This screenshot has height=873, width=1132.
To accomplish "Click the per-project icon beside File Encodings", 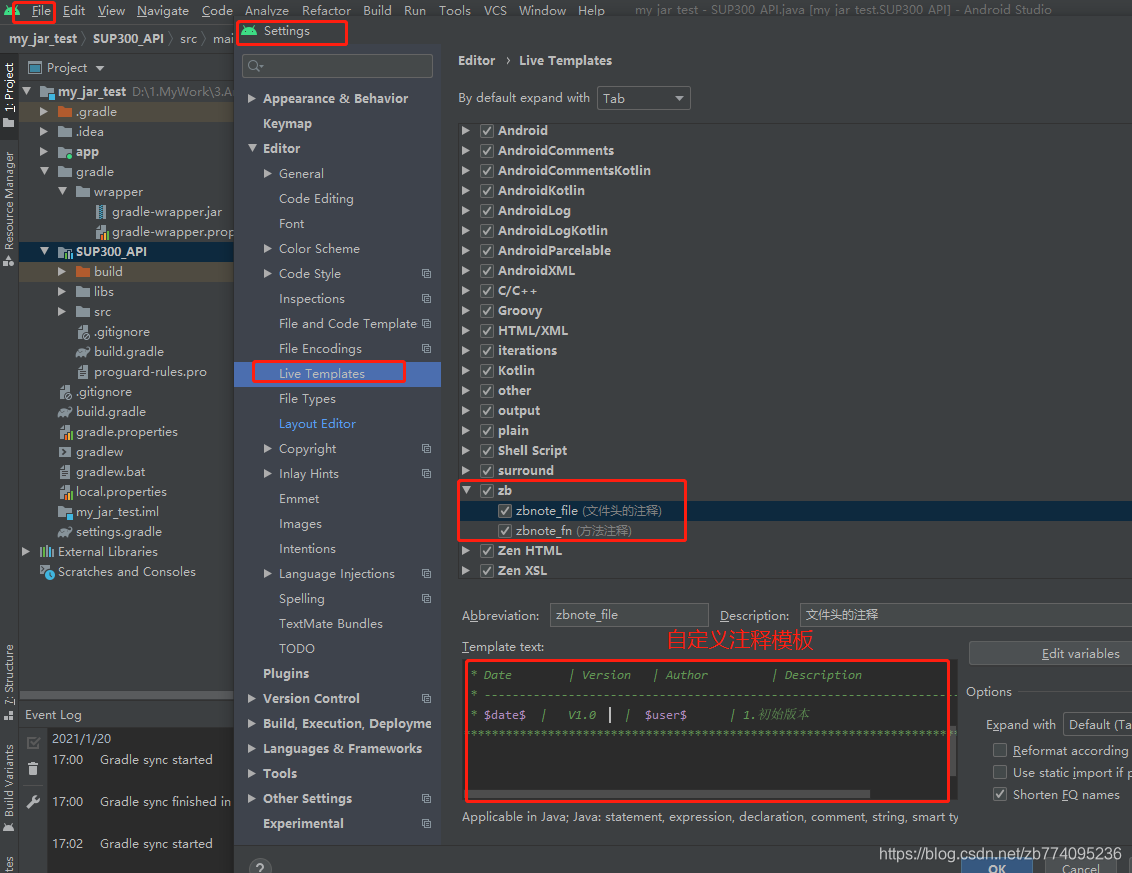I will 427,349.
